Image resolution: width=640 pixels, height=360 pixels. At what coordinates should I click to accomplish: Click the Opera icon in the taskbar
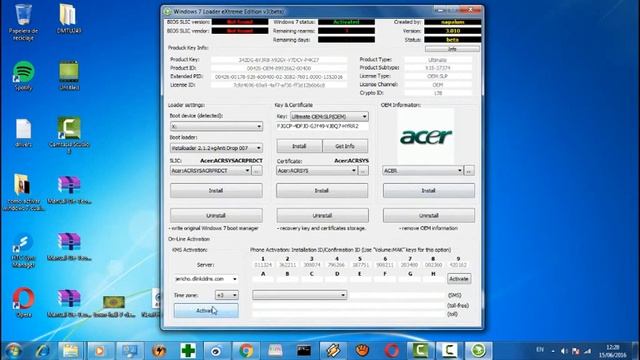391,351
